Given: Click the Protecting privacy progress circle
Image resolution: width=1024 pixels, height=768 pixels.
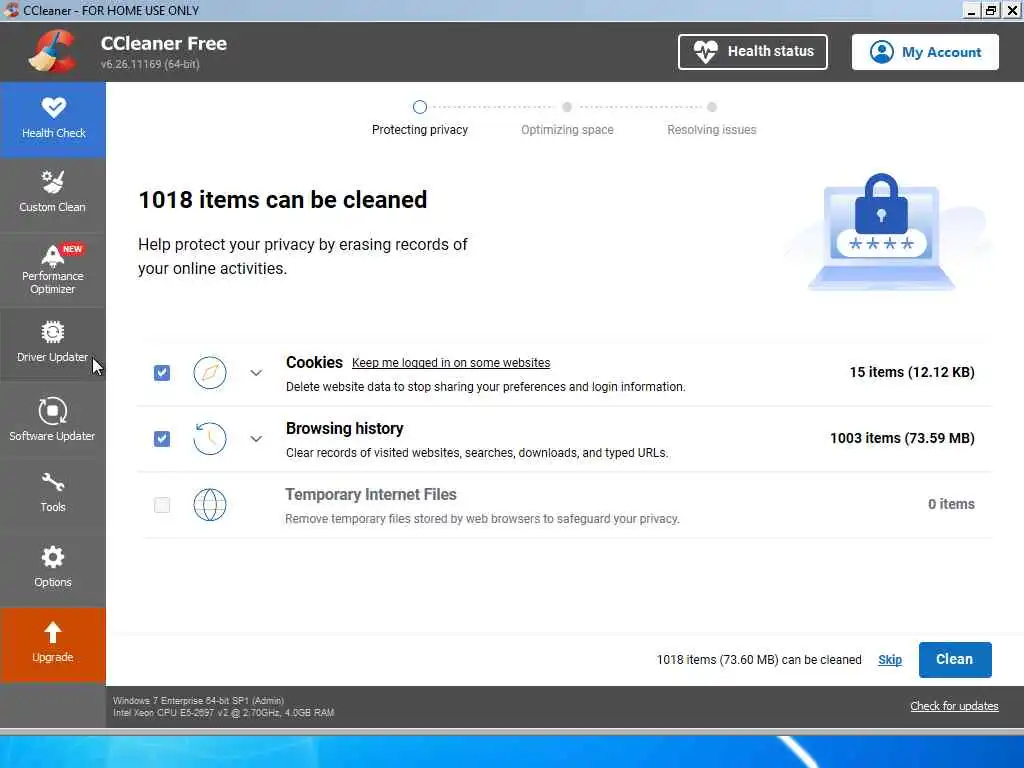Looking at the screenshot, I should coord(420,107).
